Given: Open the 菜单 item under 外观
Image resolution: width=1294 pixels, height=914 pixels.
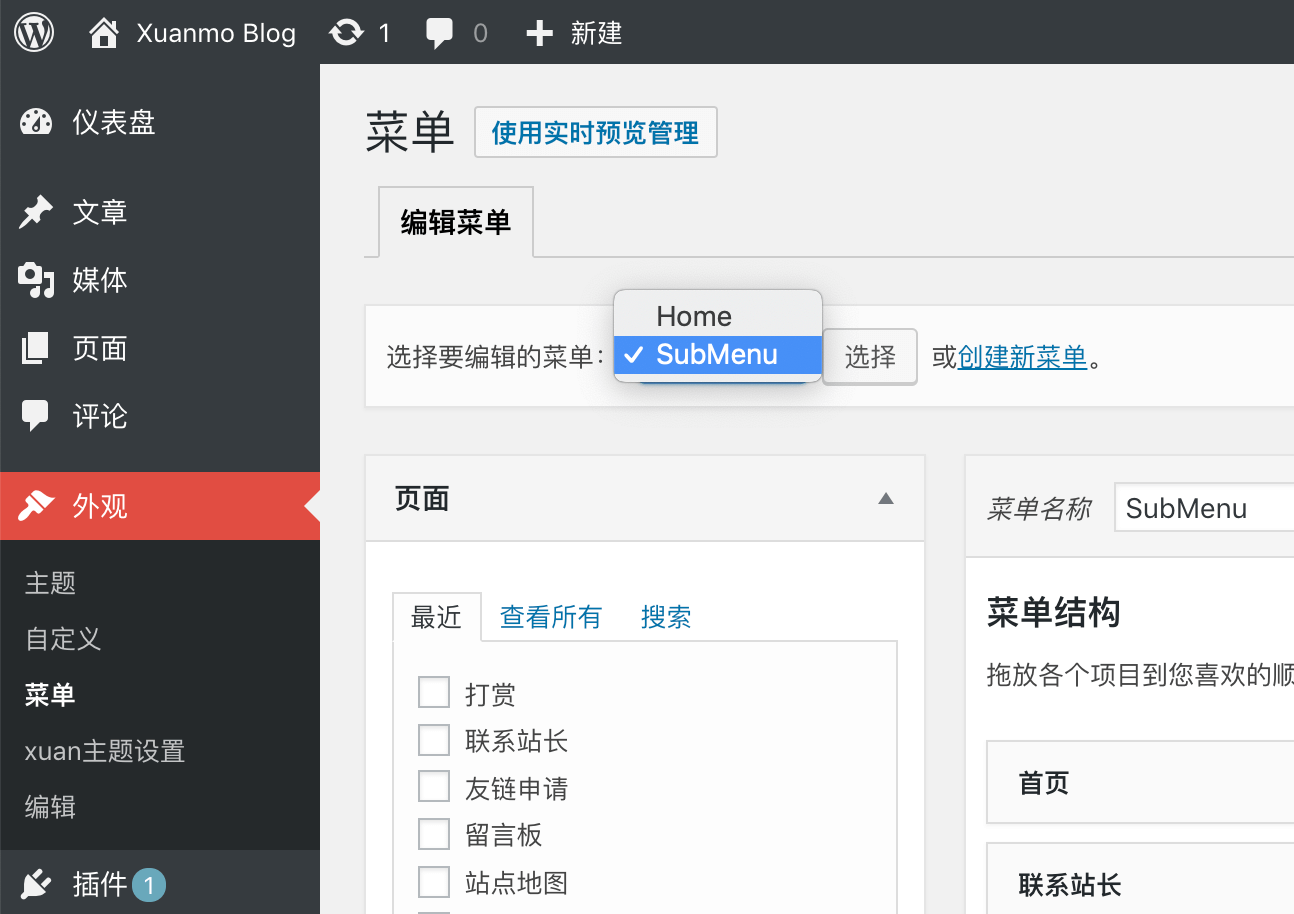Looking at the screenshot, I should [x=51, y=695].
